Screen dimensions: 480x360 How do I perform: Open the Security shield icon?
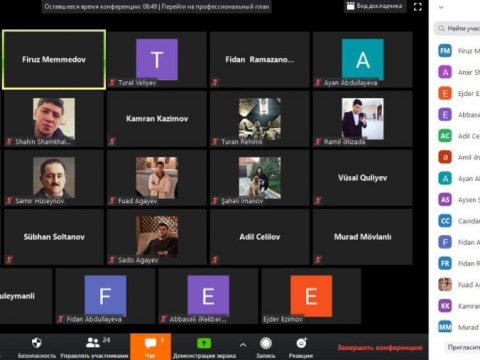(x=37, y=343)
